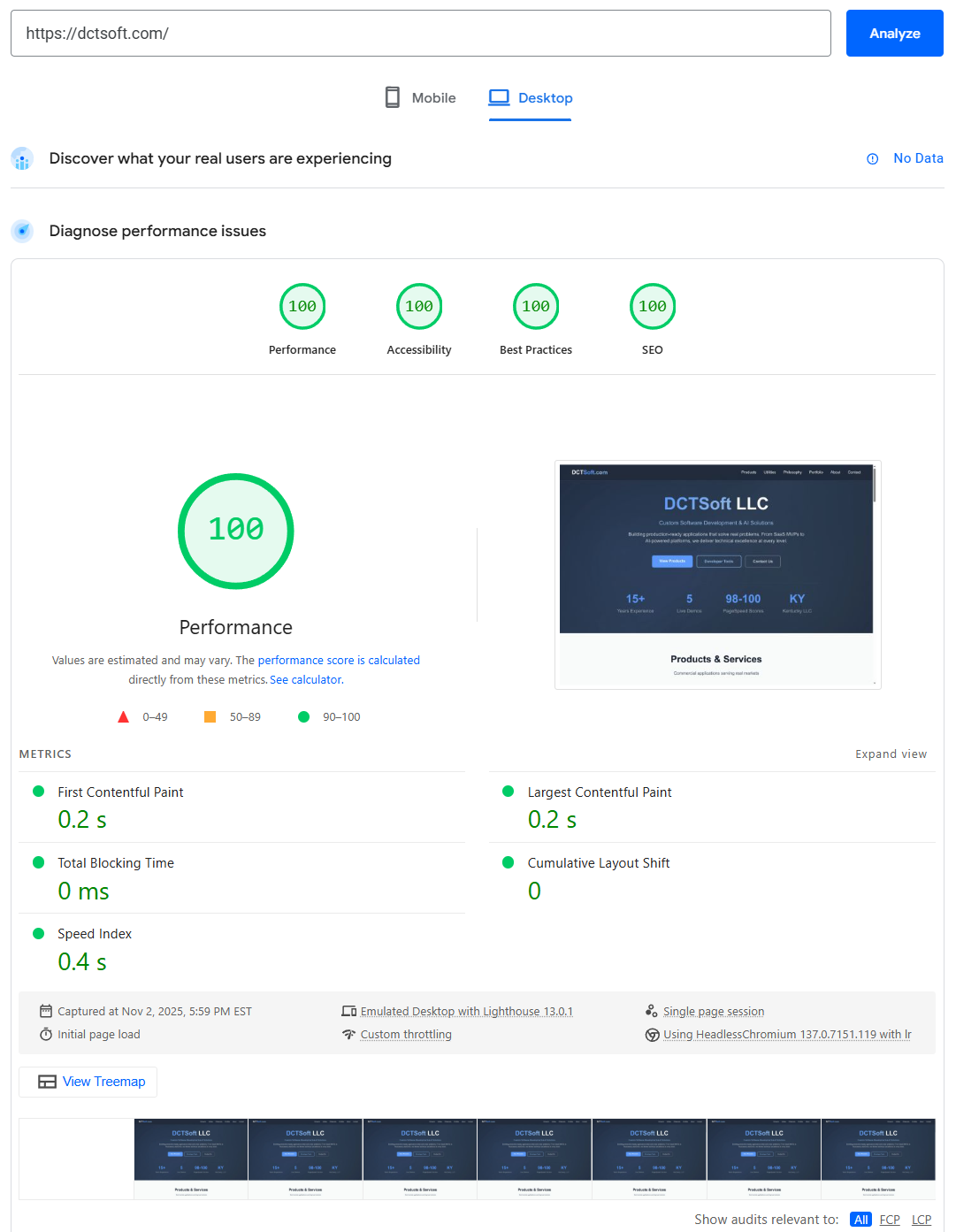Click the calendar icon next to capture date
Screen dimensions: 956x1232
click(x=45, y=1011)
